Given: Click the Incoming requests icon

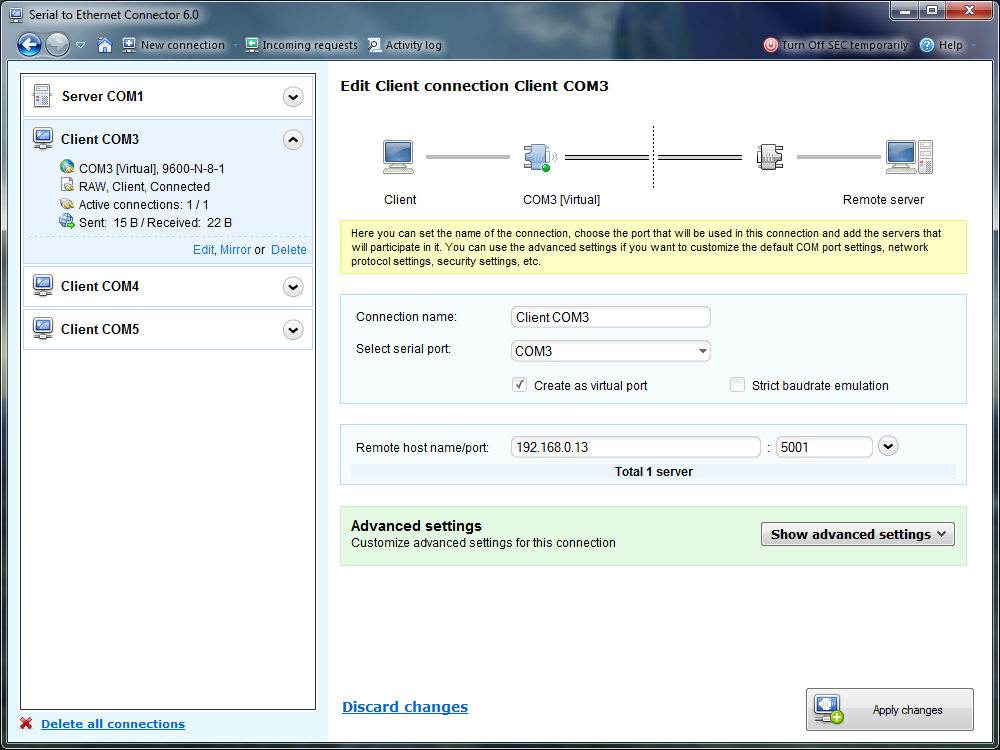Looking at the screenshot, I should pyautogui.click(x=252, y=45).
